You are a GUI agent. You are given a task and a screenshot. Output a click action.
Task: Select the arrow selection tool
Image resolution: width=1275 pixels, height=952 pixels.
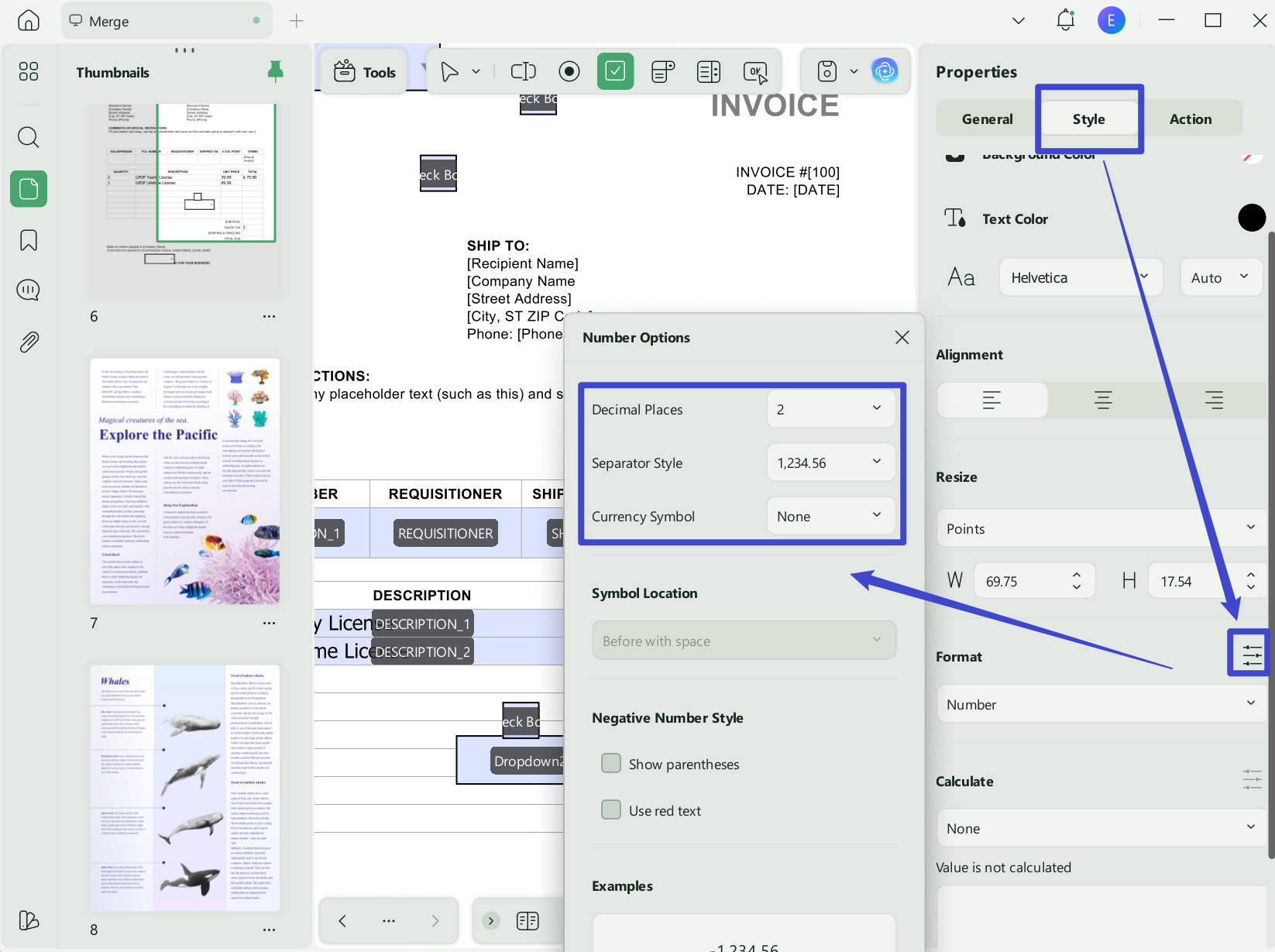click(449, 72)
